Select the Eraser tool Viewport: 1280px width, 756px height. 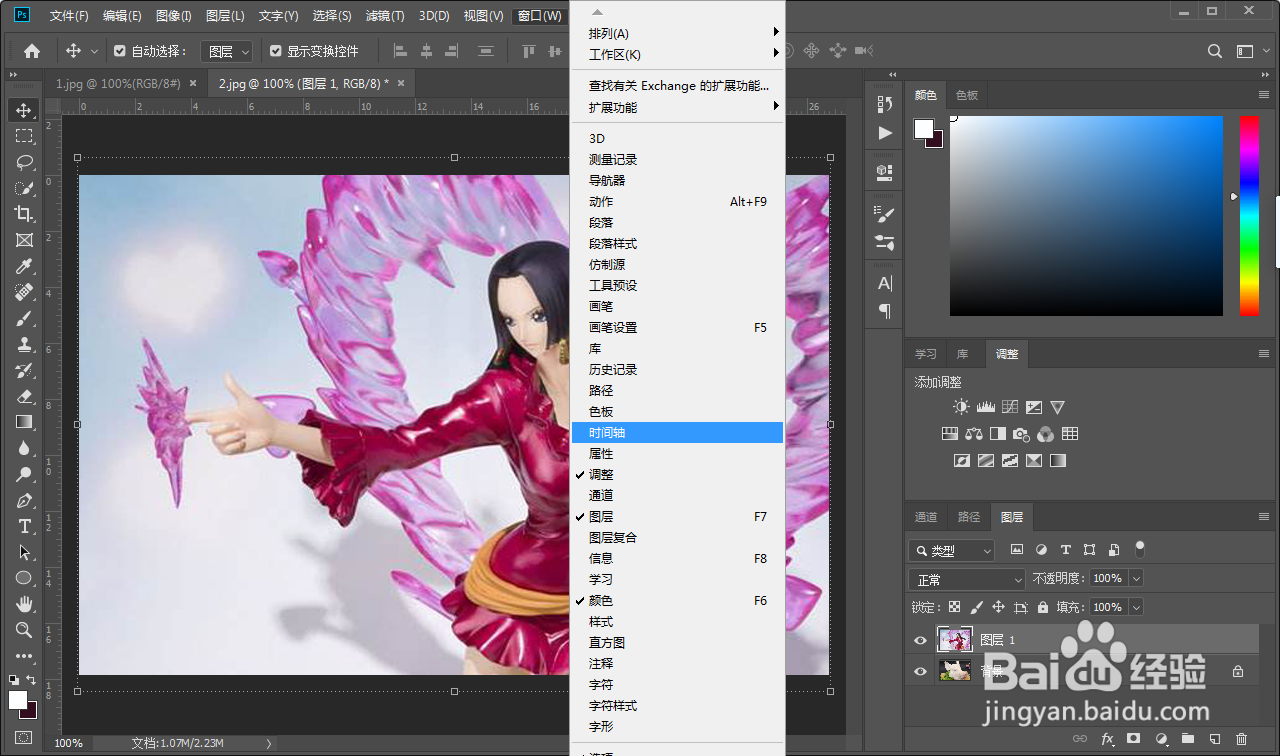tap(24, 396)
